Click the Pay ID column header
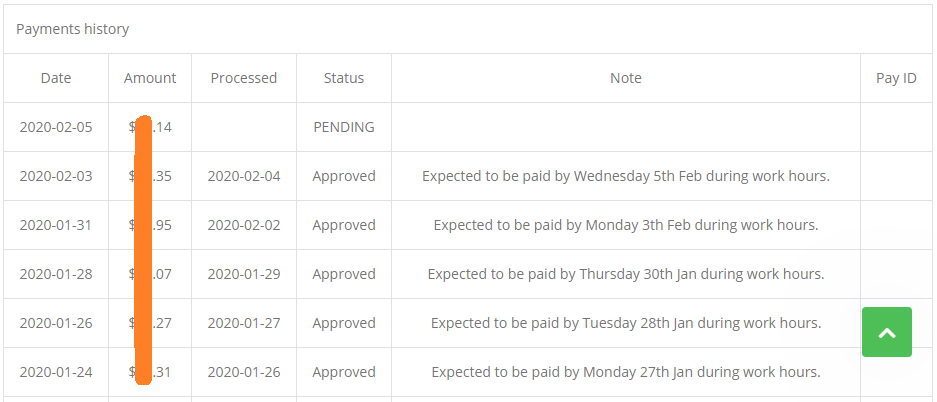The height and width of the screenshot is (402, 937). 896,78
